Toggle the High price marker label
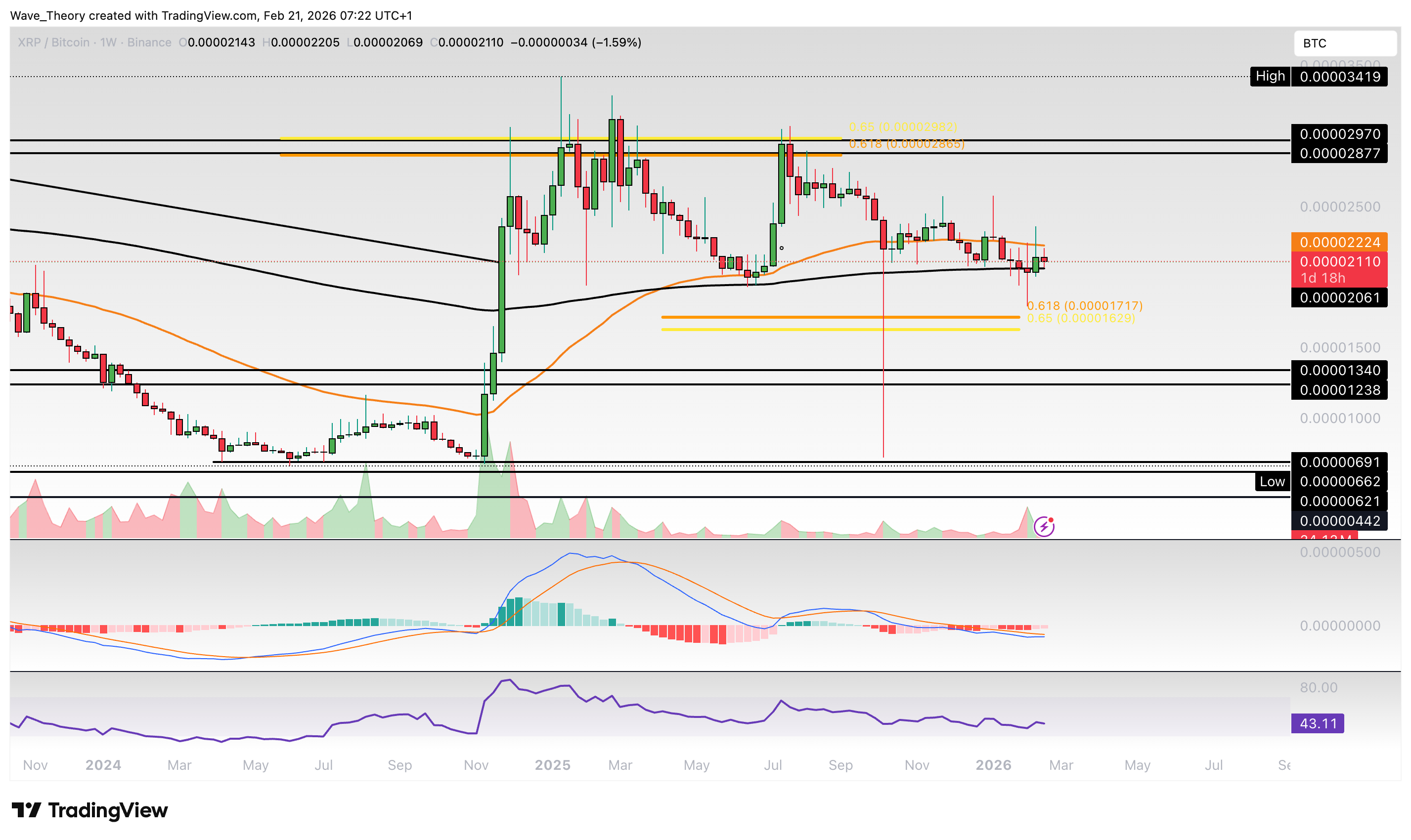This screenshot has height=840, width=1411. 1270,76
